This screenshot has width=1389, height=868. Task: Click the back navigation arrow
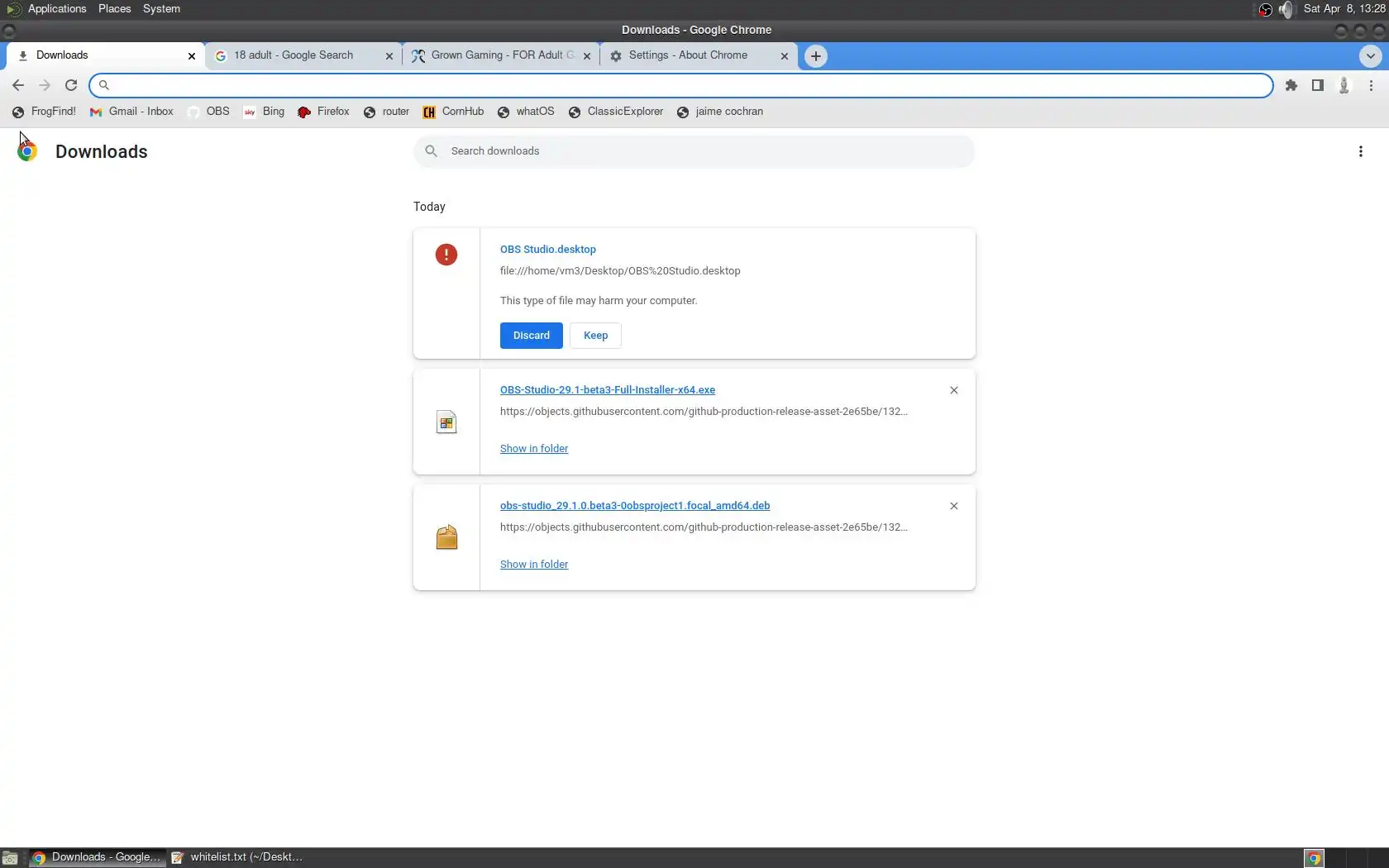tap(18, 85)
